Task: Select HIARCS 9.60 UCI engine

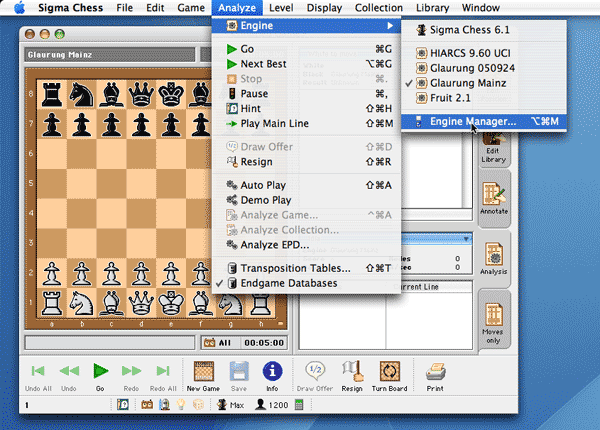Action: click(484, 53)
